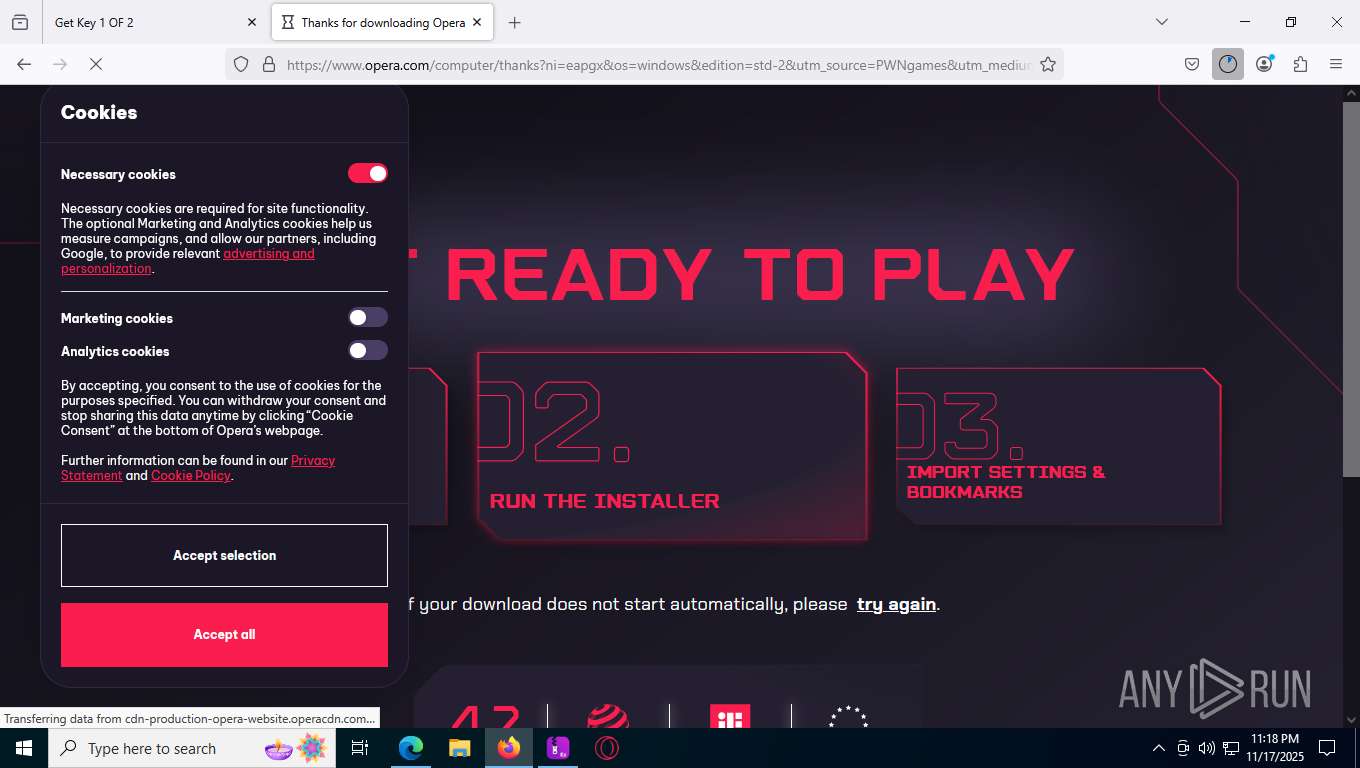Open Opera GX from the taskbar
The width and height of the screenshot is (1360, 768).
click(606, 748)
